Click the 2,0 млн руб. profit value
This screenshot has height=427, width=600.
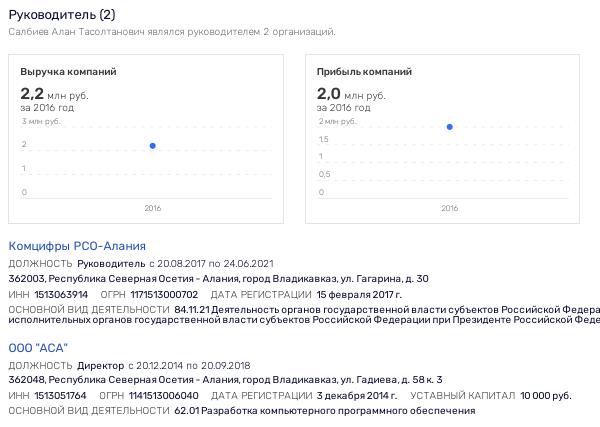[x=352, y=93]
